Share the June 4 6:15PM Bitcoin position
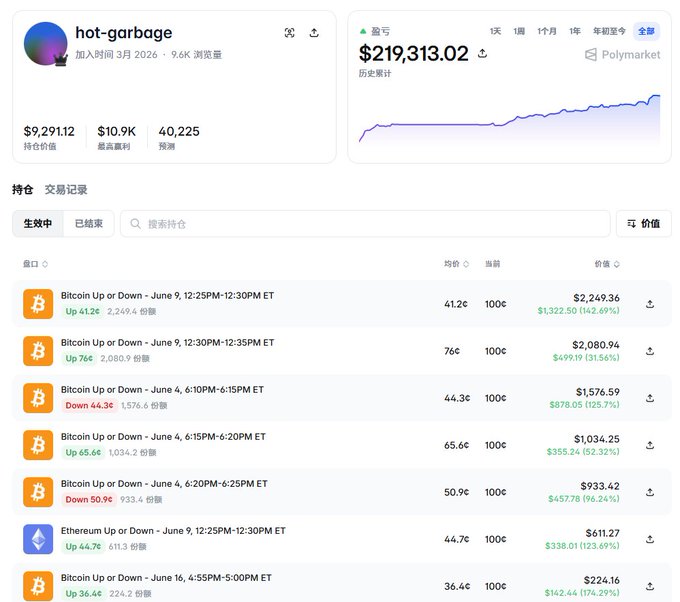680x602 pixels. pos(650,445)
